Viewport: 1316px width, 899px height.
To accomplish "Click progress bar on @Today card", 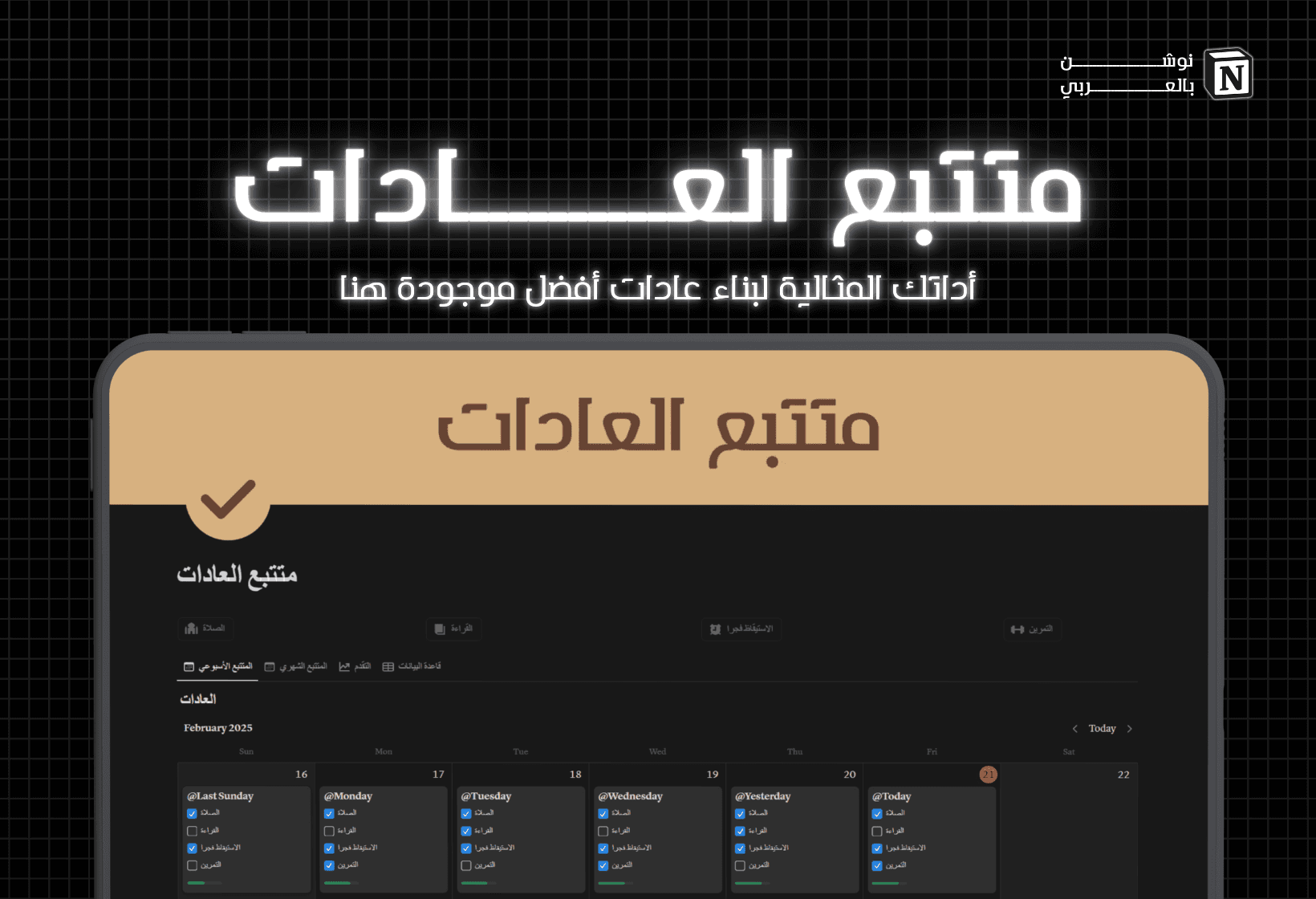I will tap(889, 883).
